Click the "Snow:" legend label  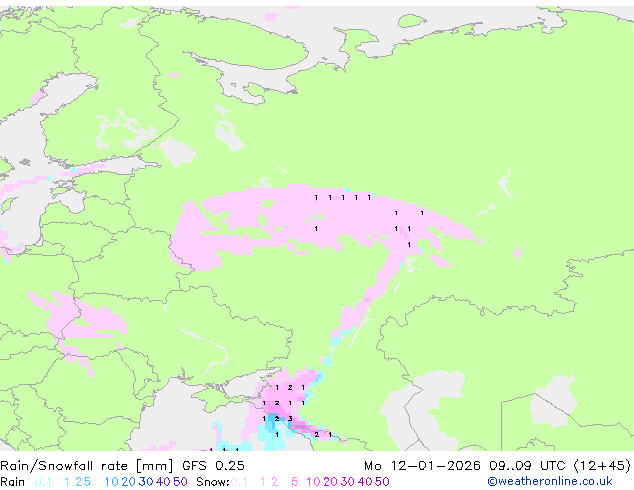(x=213, y=482)
